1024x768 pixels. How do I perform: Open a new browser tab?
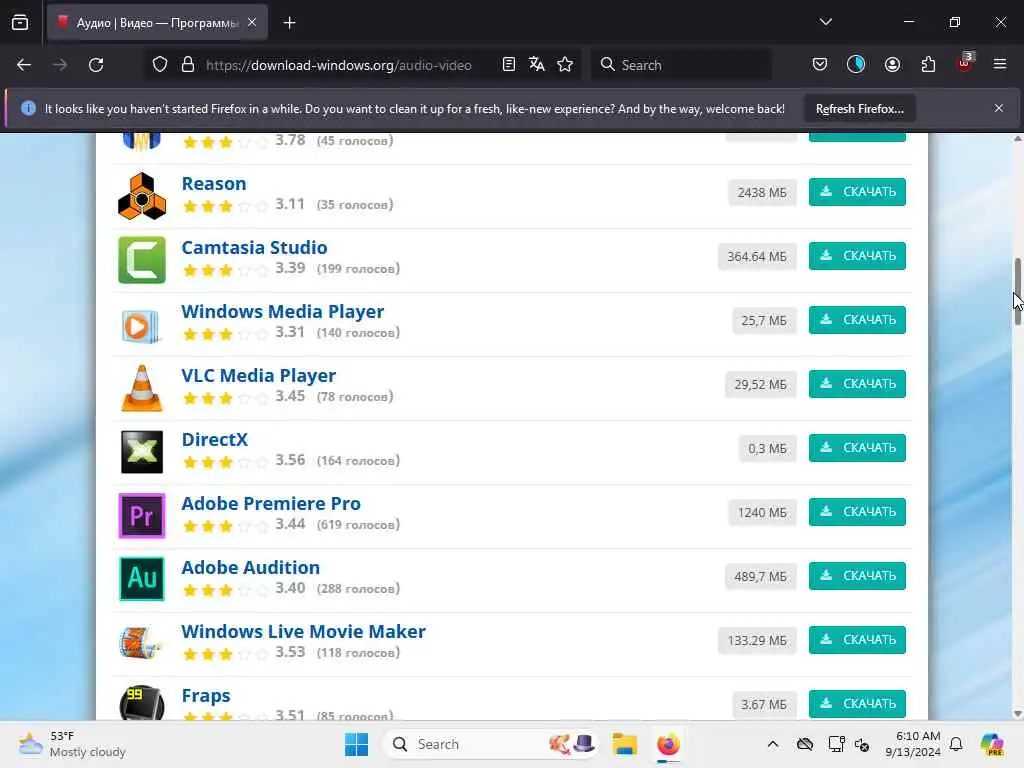(x=289, y=23)
